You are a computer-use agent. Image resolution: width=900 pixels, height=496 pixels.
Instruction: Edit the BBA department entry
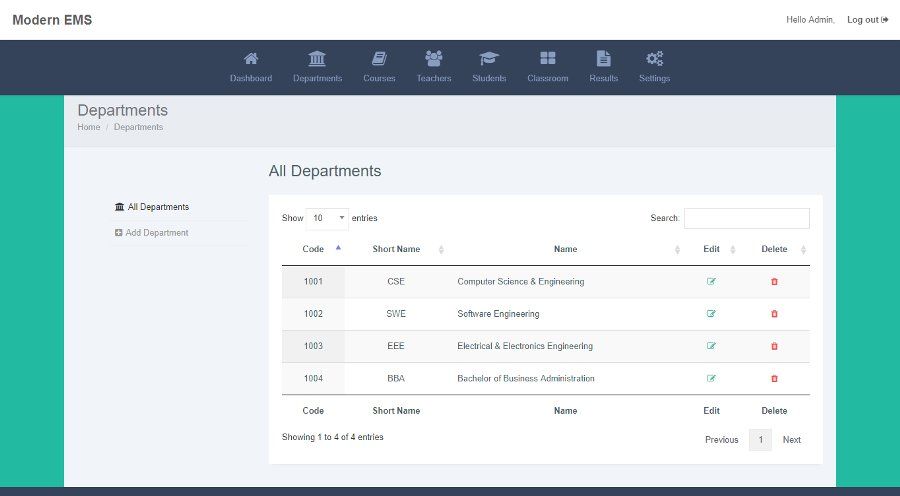click(711, 379)
